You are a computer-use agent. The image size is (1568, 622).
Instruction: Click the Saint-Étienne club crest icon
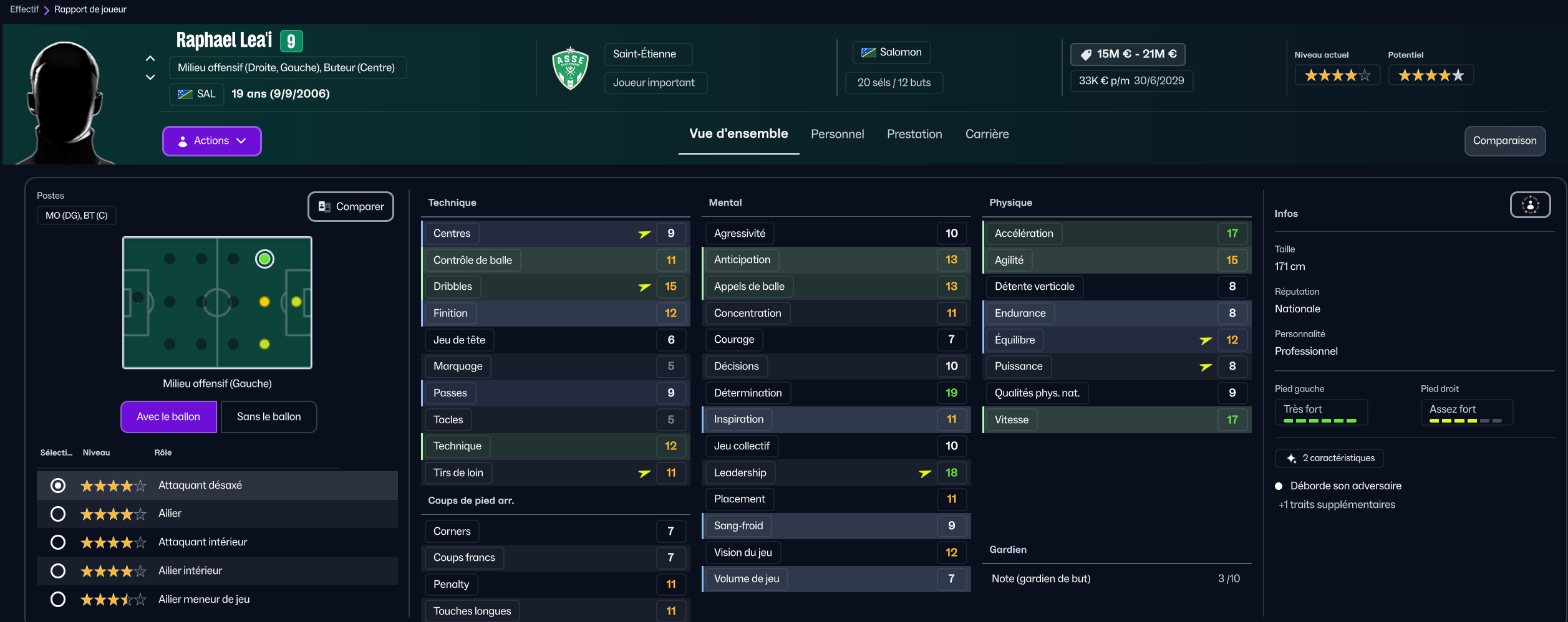[570, 68]
